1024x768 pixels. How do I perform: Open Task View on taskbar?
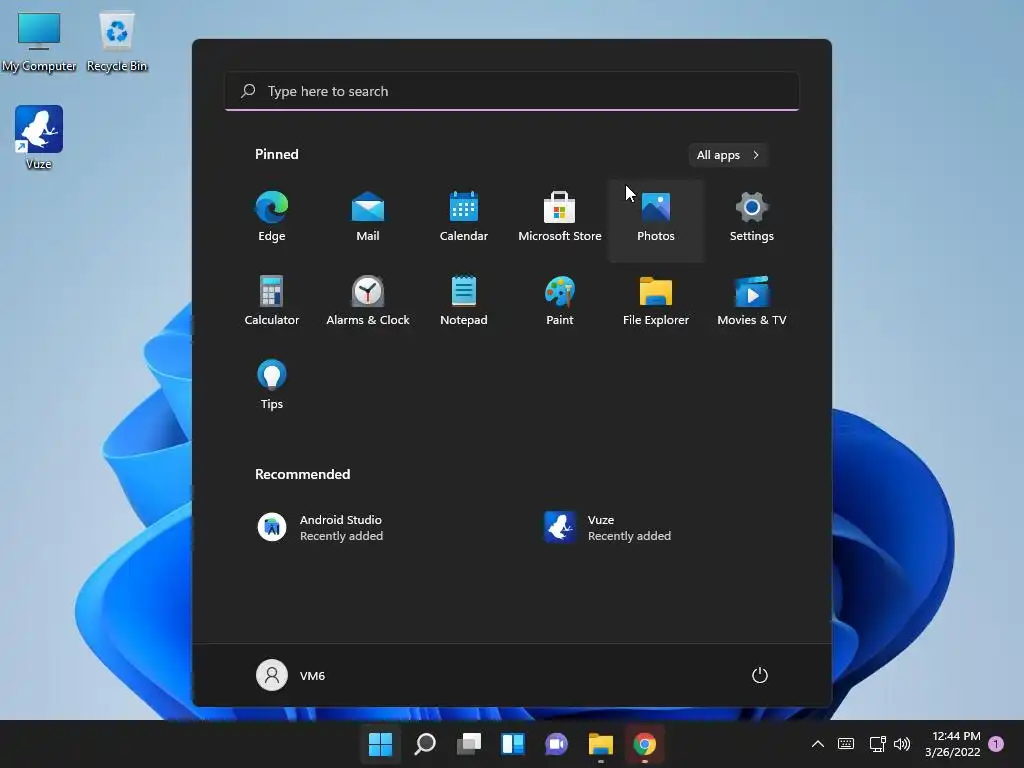coord(468,744)
